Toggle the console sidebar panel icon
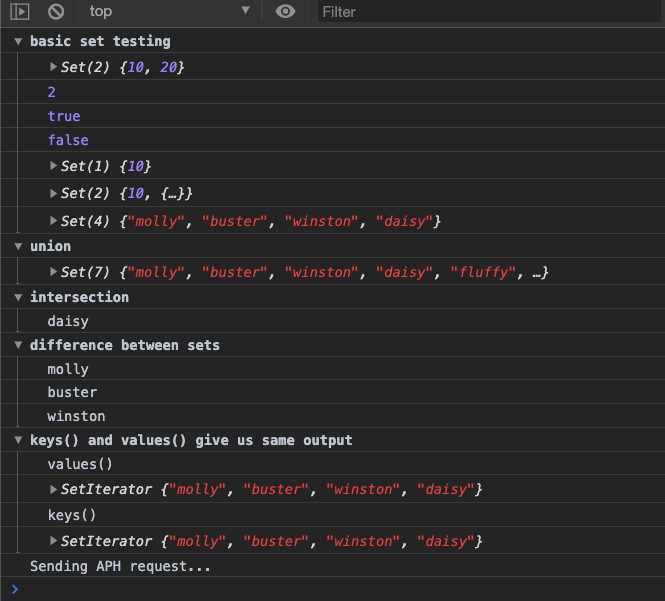Image resolution: width=665 pixels, height=601 pixels. pos(20,11)
